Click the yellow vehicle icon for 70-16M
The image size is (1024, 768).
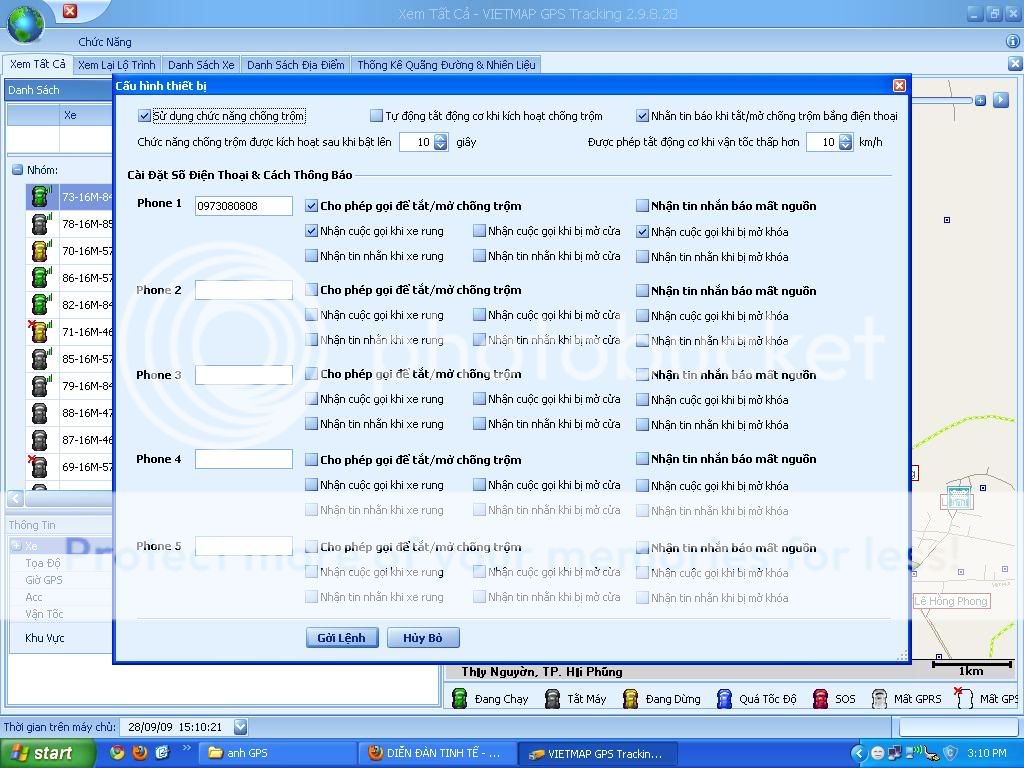click(40, 250)
